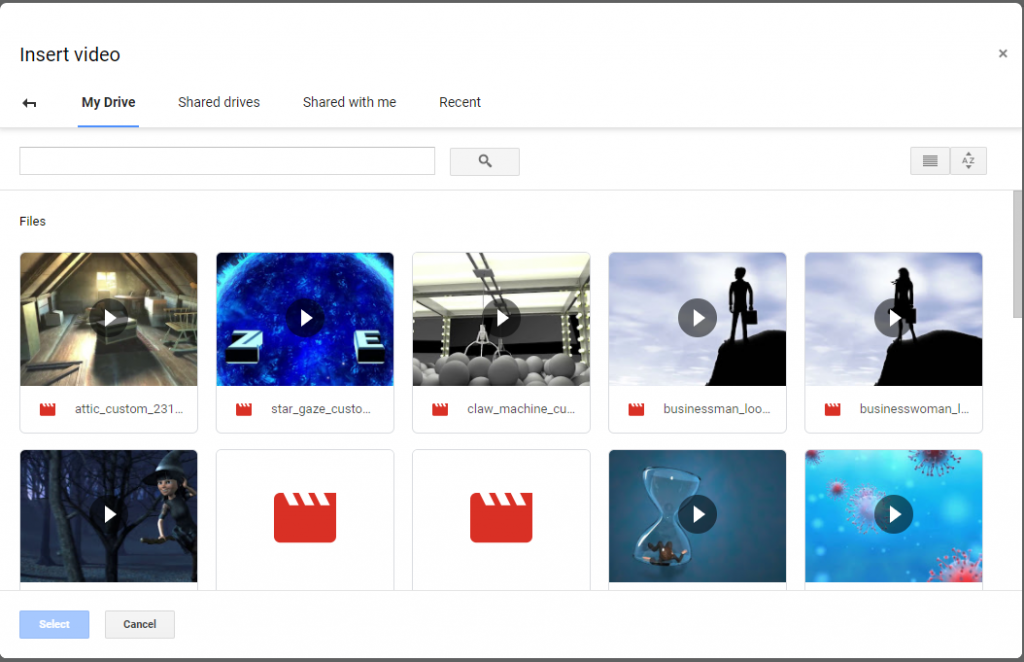
Task: Click the magnifying glass search button
Action: [x=484, y=161]
